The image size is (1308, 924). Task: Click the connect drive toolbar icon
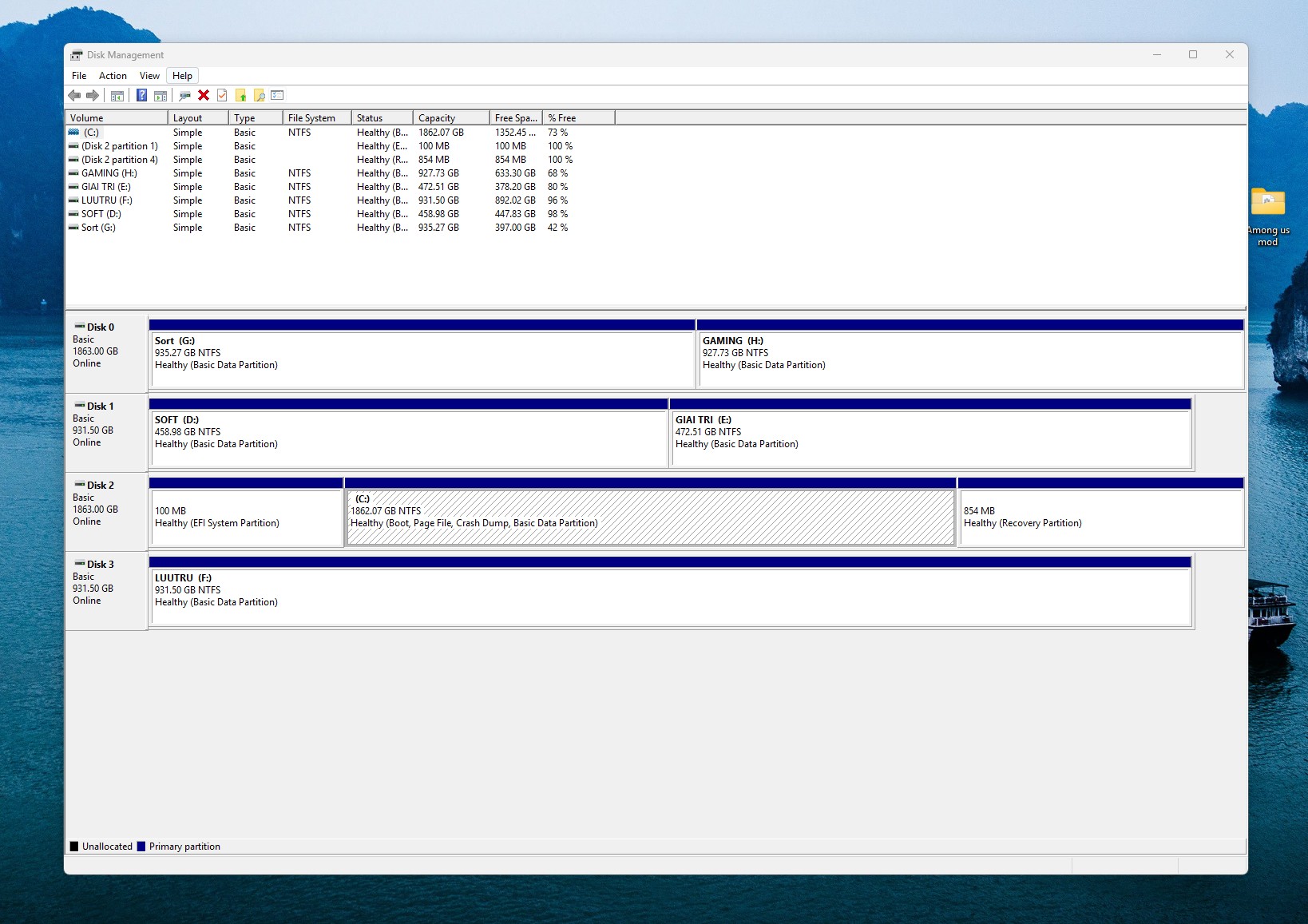pos(184,96)
